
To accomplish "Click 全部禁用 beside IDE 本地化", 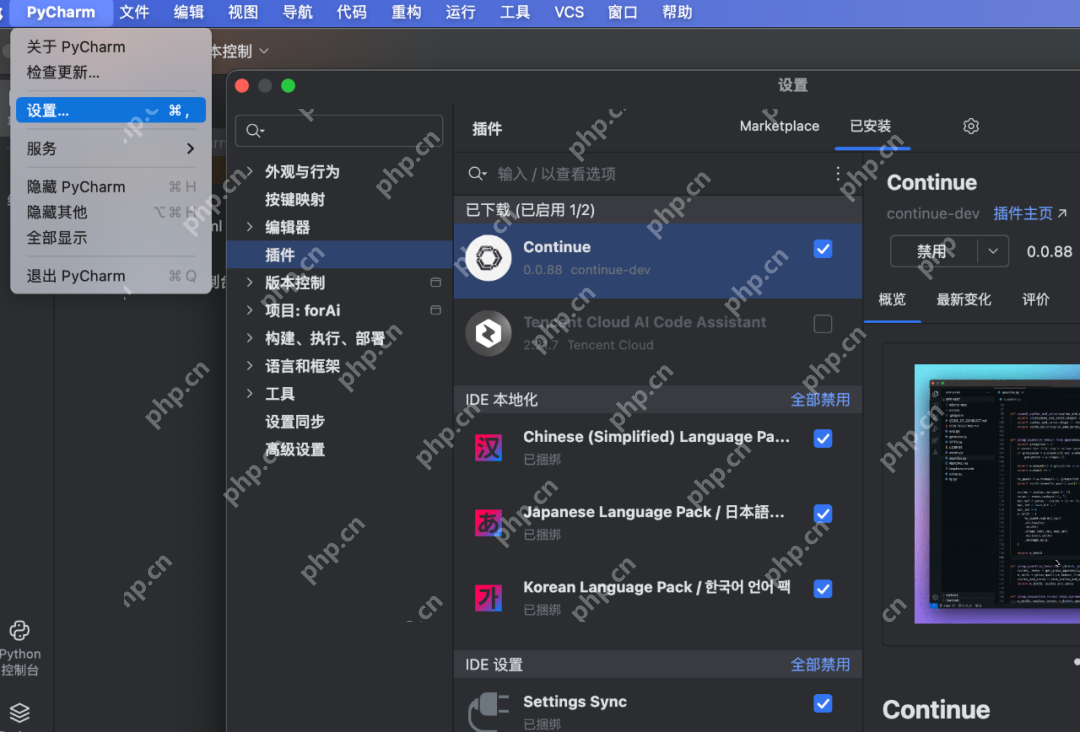I will tap(820, 400).
